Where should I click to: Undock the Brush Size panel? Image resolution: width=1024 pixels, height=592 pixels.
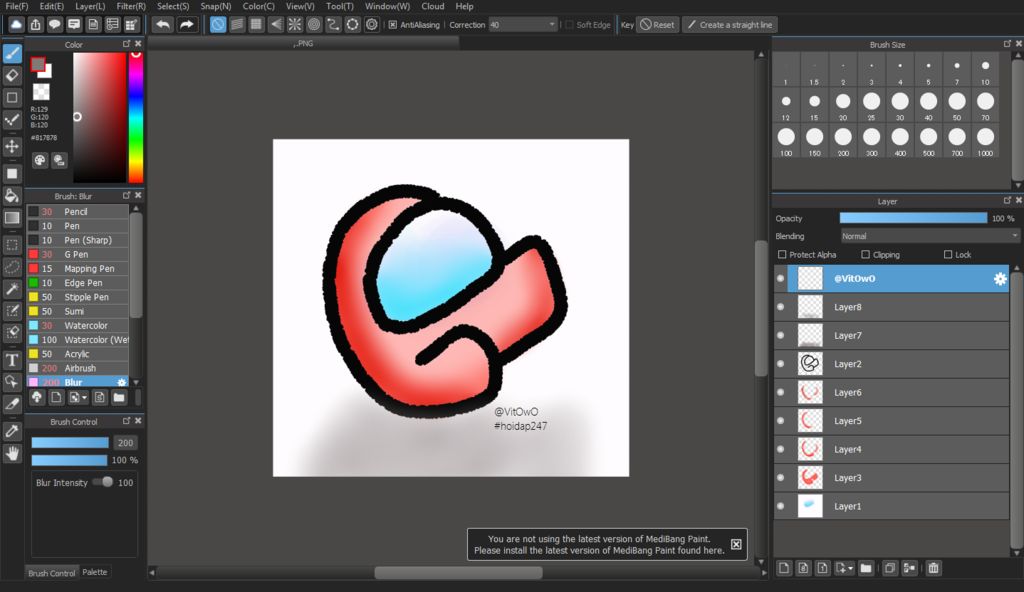coord(1006,44)
